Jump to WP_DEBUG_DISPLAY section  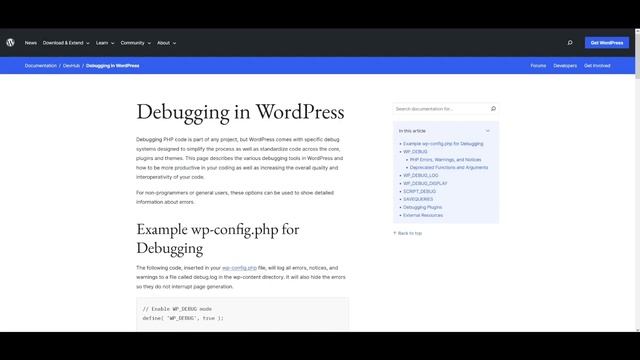[x=425, y=183]
